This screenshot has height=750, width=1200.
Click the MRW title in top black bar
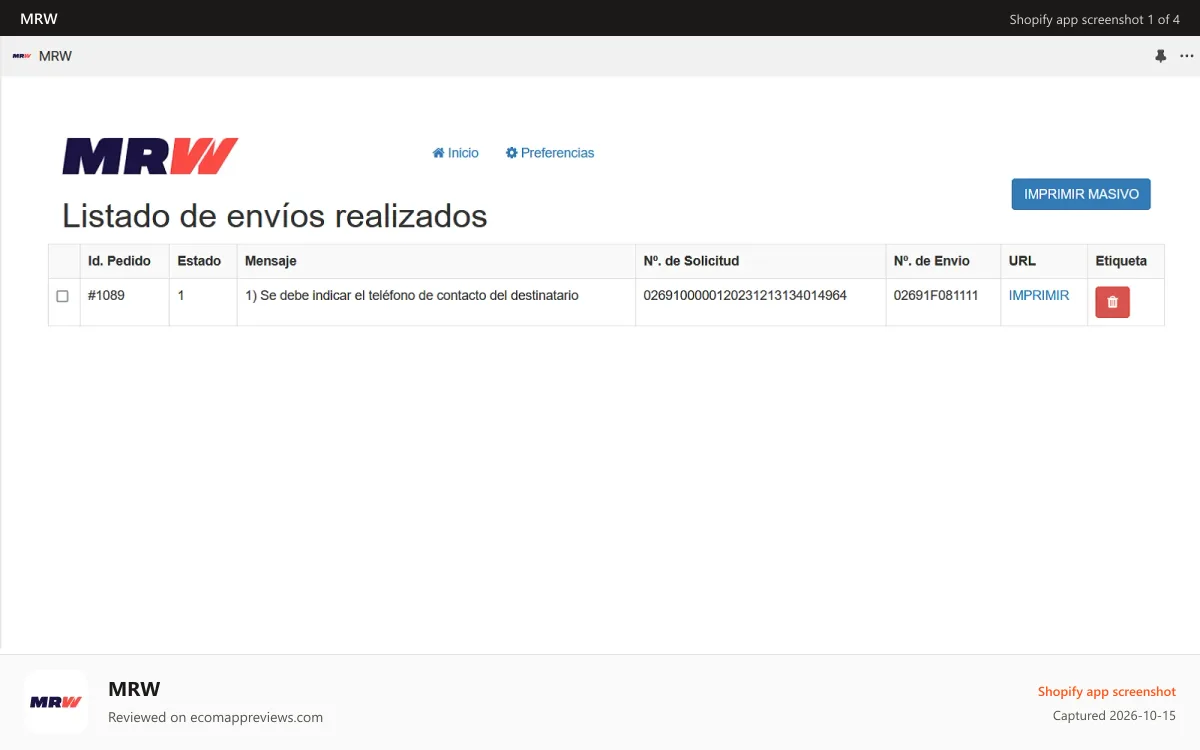[39, 19]
